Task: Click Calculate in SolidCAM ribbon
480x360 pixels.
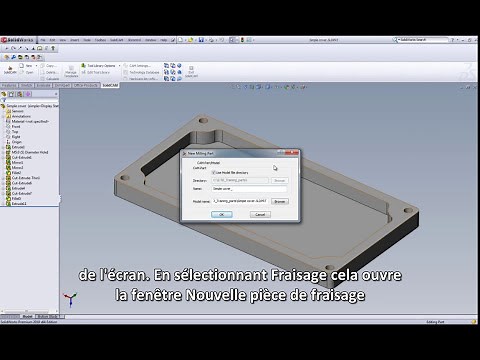Action: [x=50, y=79]
